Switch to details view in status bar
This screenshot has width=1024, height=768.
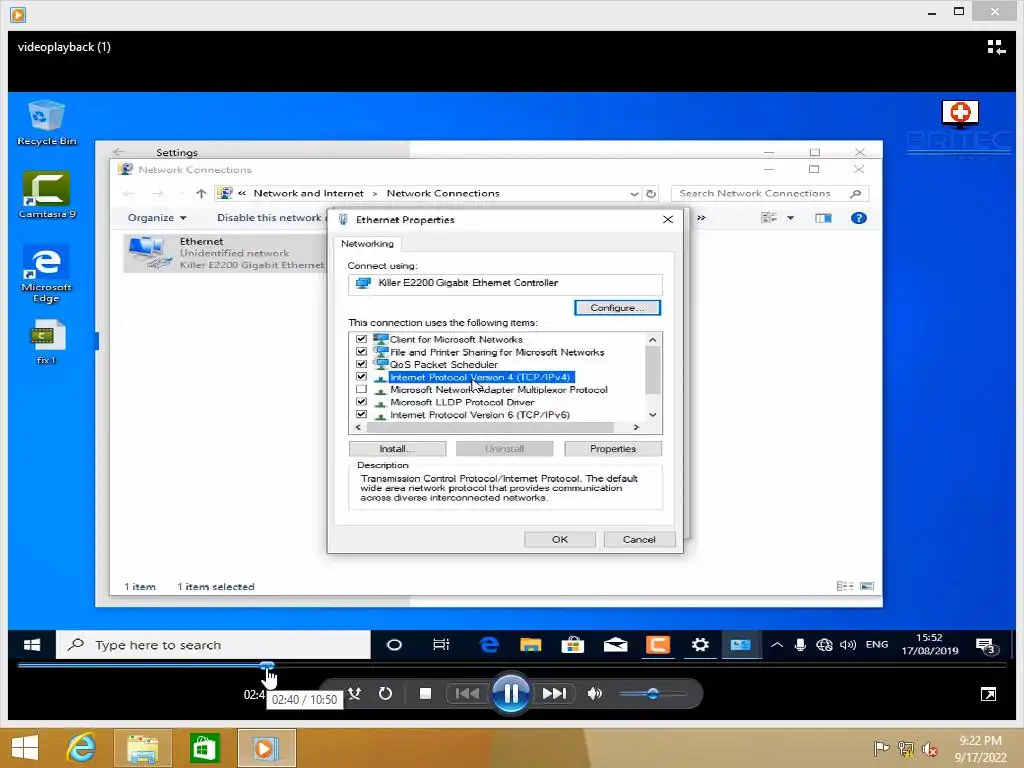(844, 586)
